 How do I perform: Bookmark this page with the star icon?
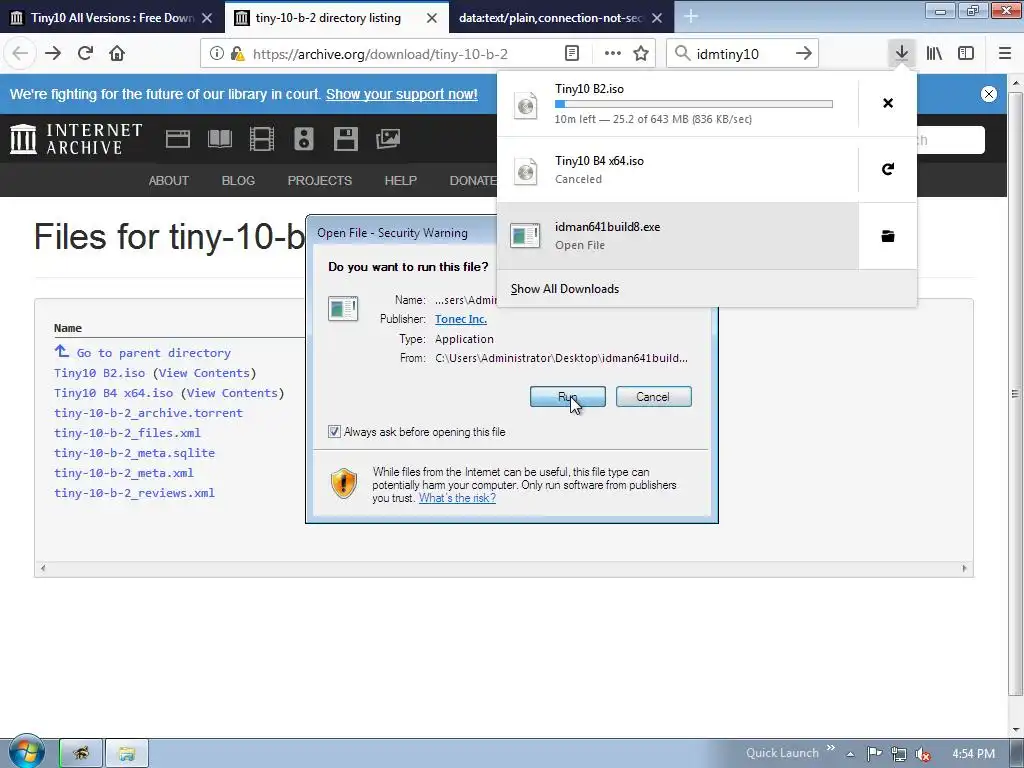[641, 54]
